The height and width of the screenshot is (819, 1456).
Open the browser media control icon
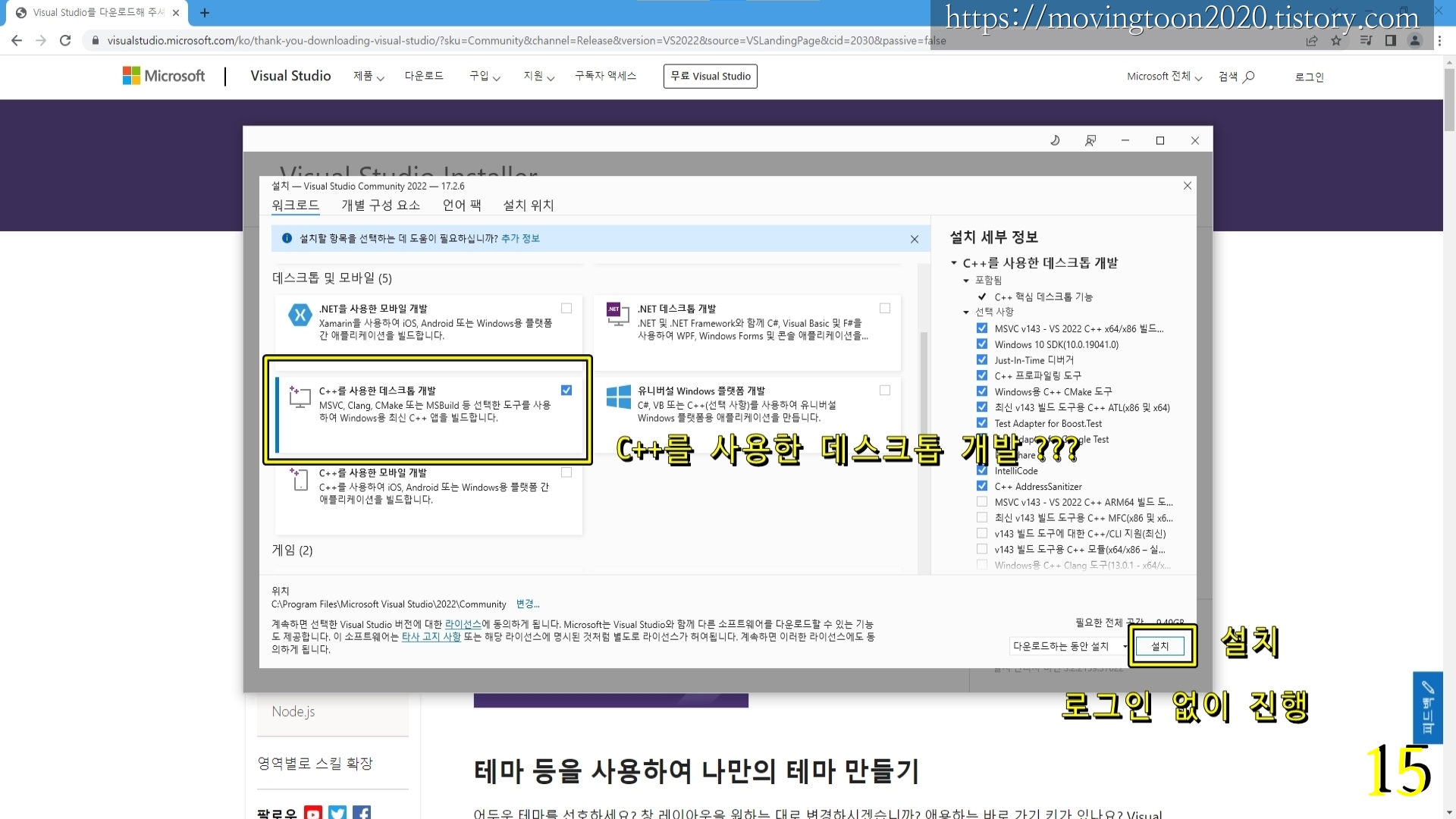point(1366,40)
